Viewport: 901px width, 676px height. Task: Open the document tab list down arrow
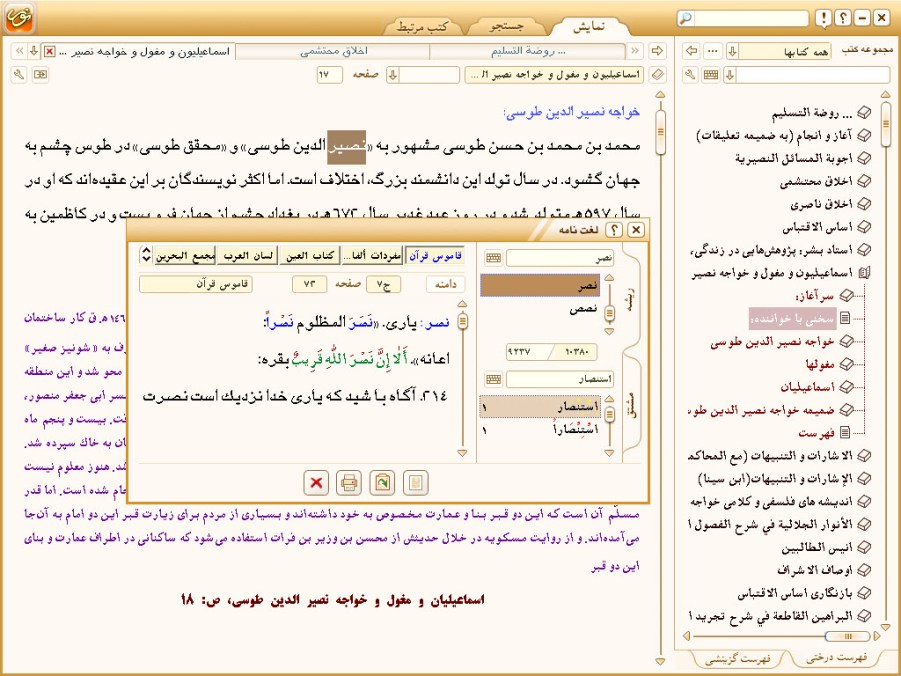point(34,51)
